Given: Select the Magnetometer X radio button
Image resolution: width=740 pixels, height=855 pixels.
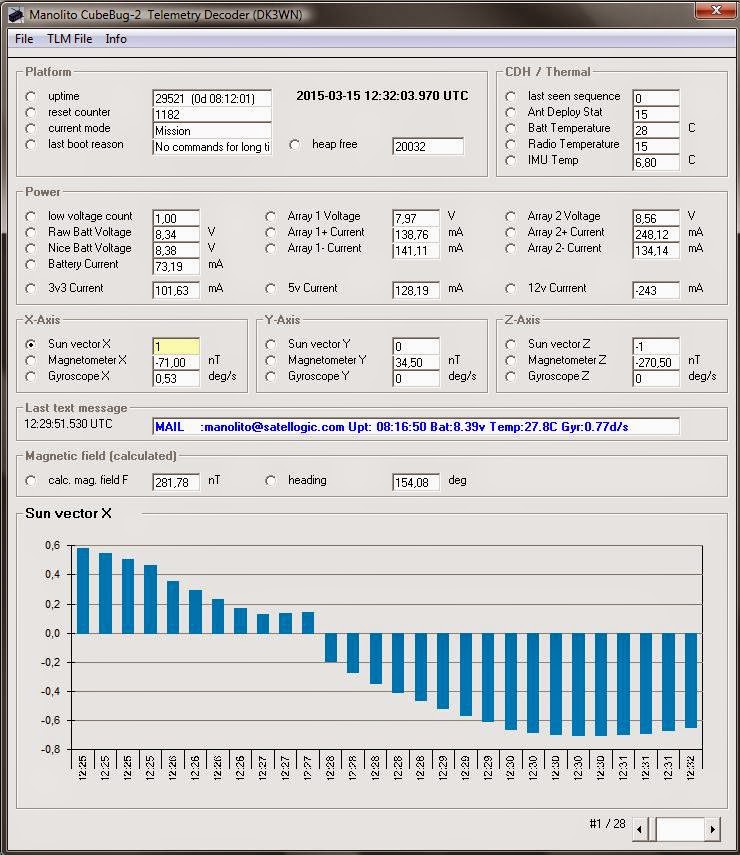Looking at the screenshot, I should click(31, 360).
